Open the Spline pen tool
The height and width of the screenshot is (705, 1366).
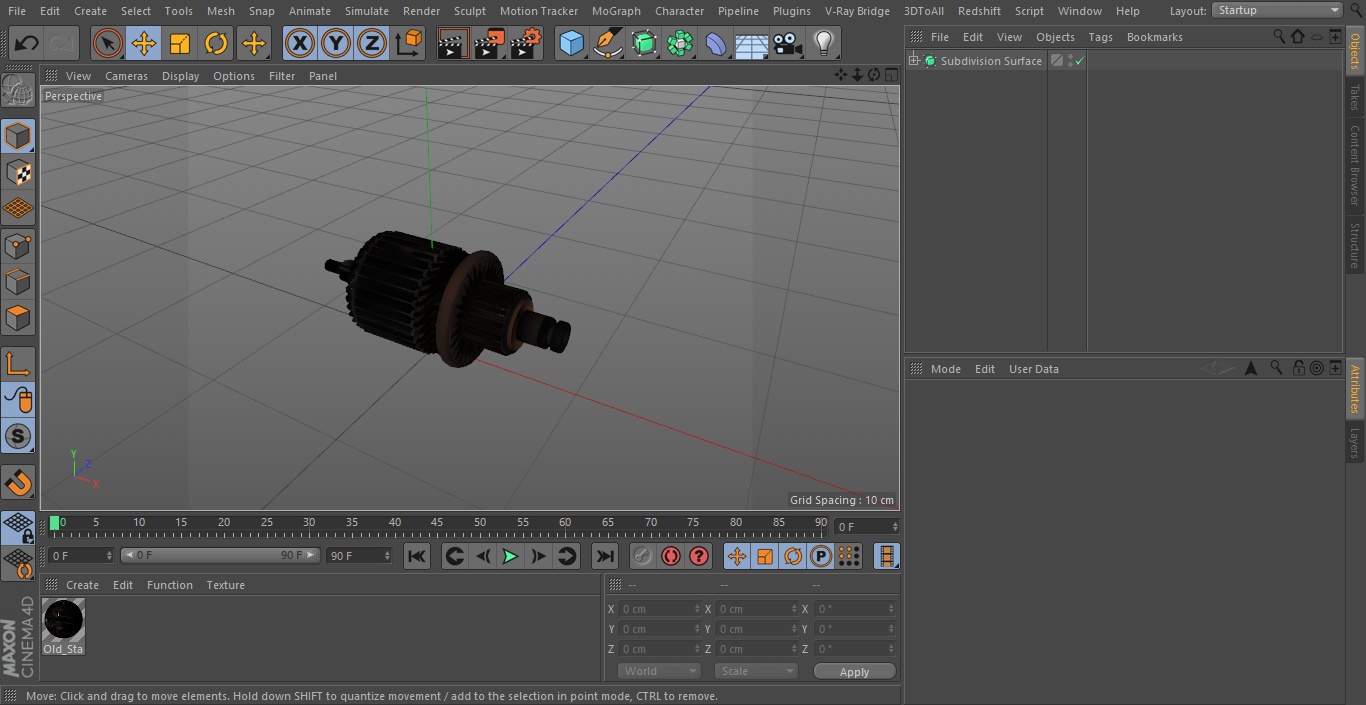click(x=607, y=43)
